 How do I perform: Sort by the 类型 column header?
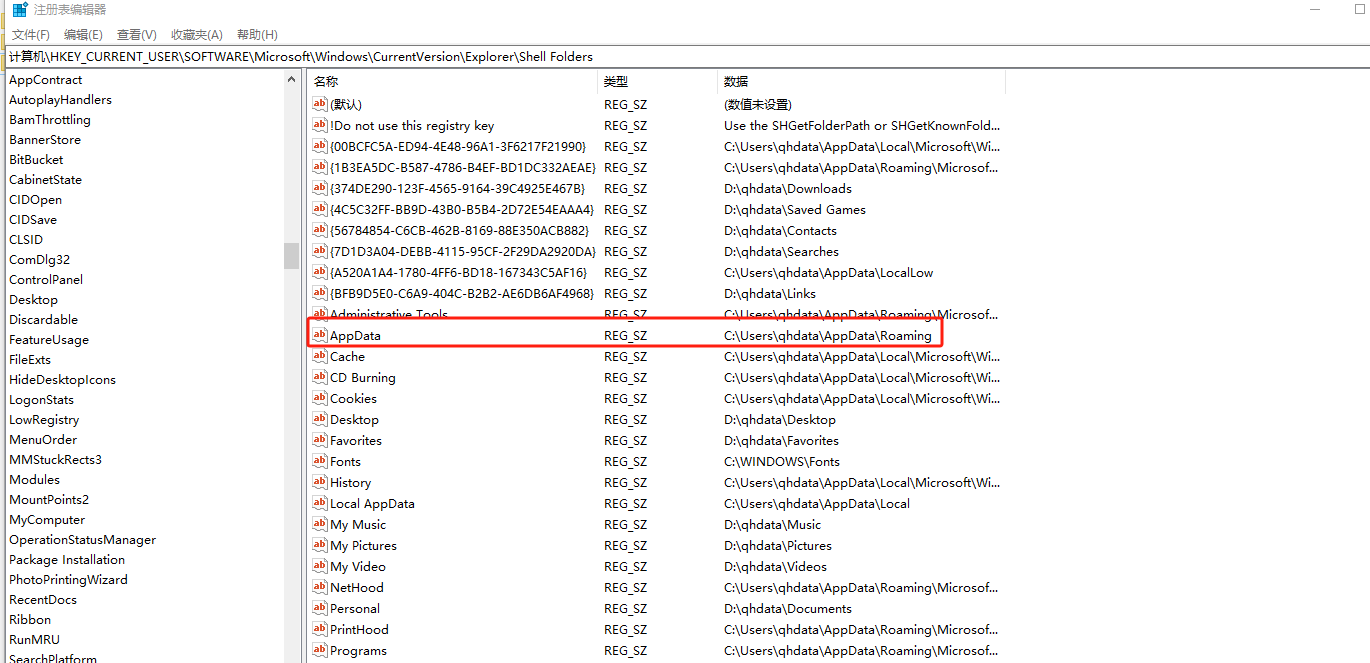pos(658,81)
